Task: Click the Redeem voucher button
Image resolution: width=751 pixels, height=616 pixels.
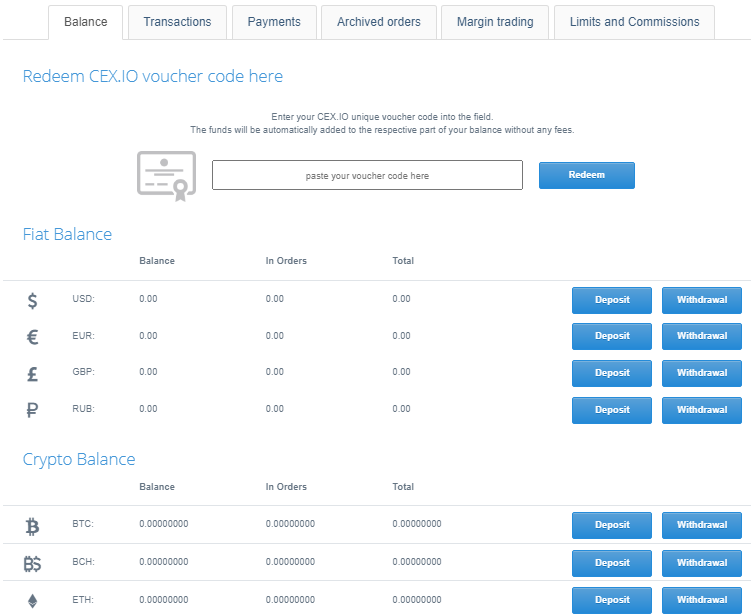Action: pos(587,175)
